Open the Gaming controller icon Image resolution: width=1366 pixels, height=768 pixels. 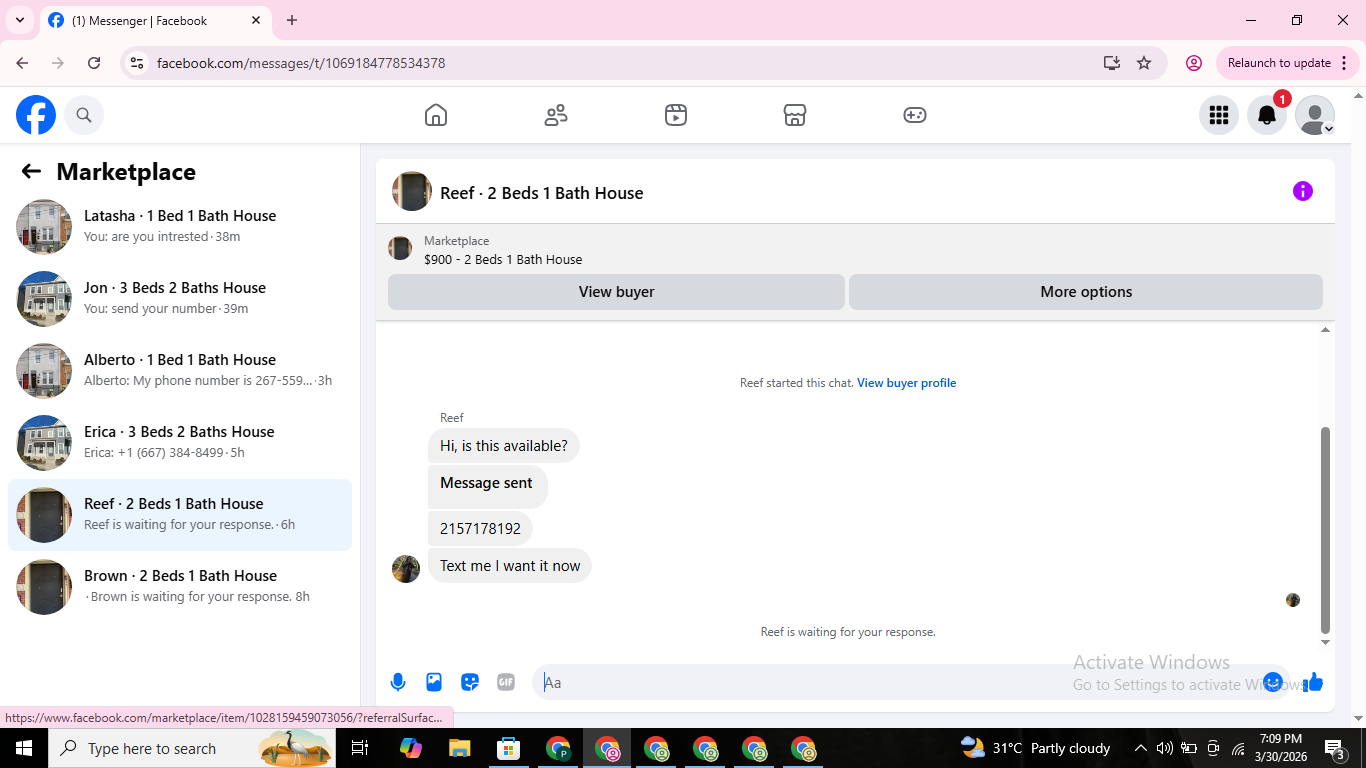915,115
